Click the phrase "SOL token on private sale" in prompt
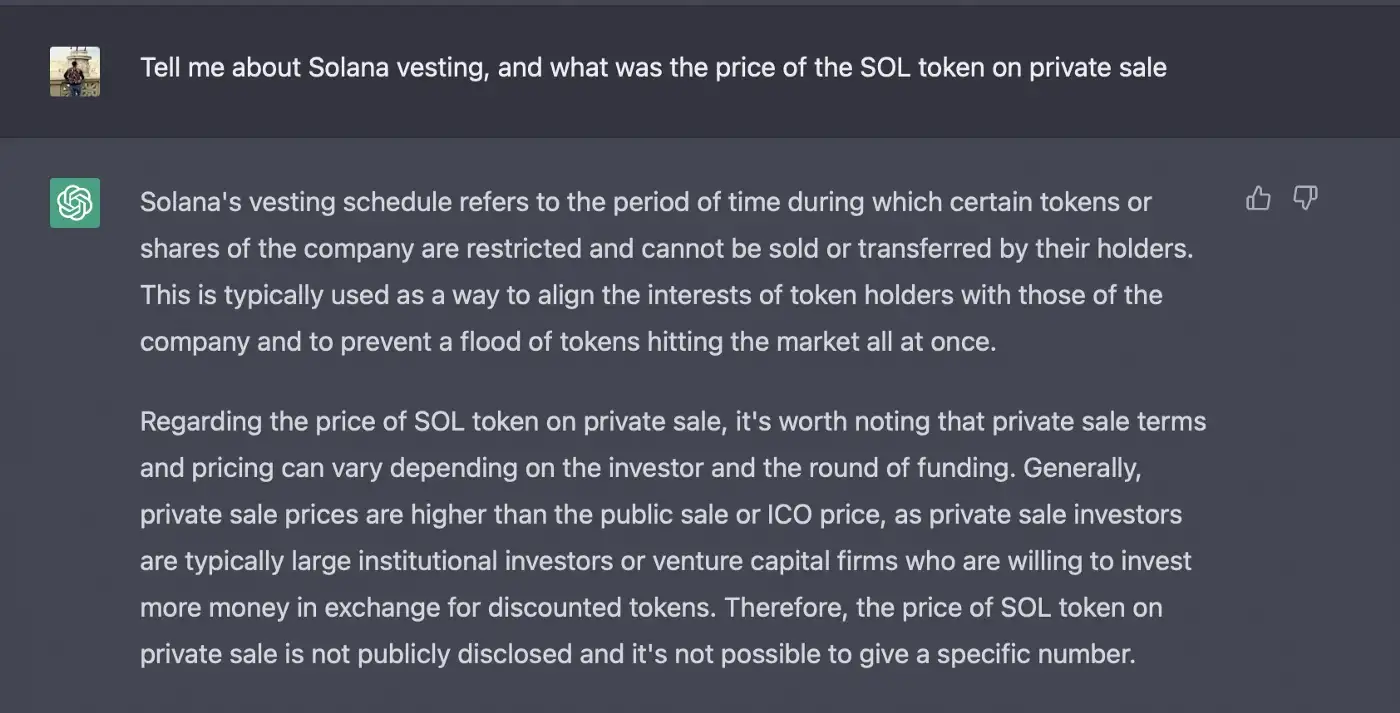Image resolution: width=1400 pixels, height=713 pixels. point(1013,68)
